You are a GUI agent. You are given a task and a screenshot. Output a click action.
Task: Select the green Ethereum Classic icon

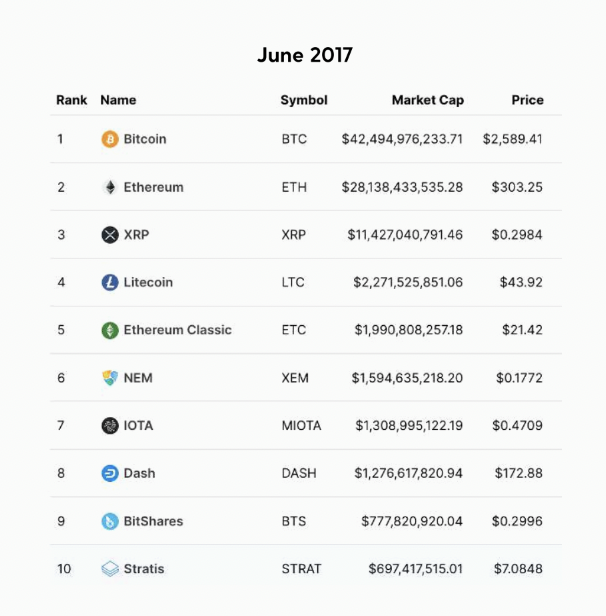click(110, 330)
